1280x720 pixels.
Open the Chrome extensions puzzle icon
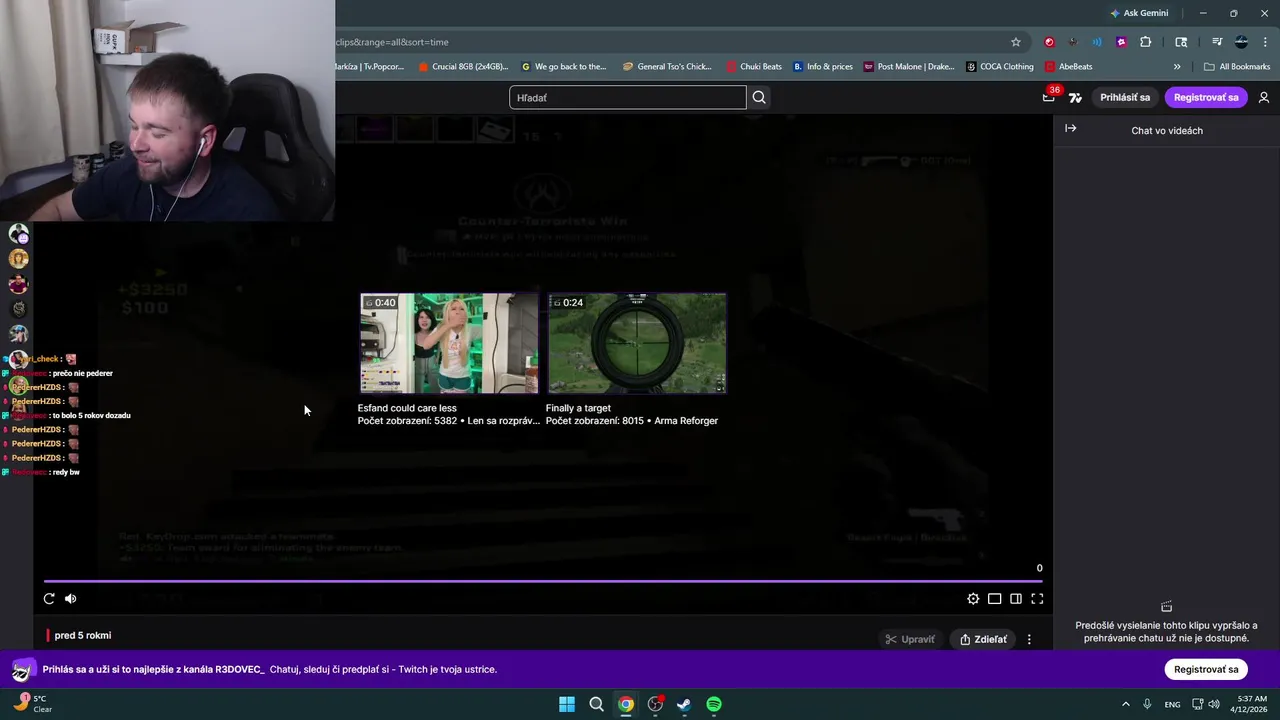pos(1146,42)
